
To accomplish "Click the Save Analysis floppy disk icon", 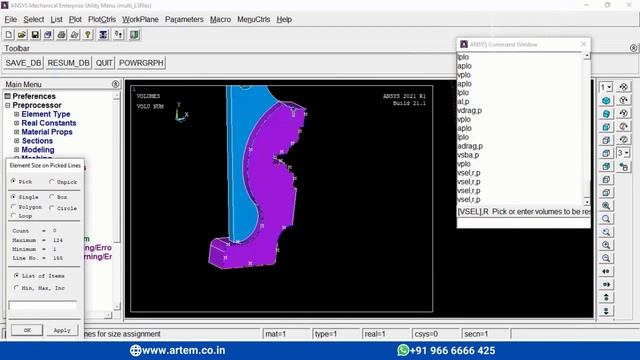I will [x=35, y=35].
